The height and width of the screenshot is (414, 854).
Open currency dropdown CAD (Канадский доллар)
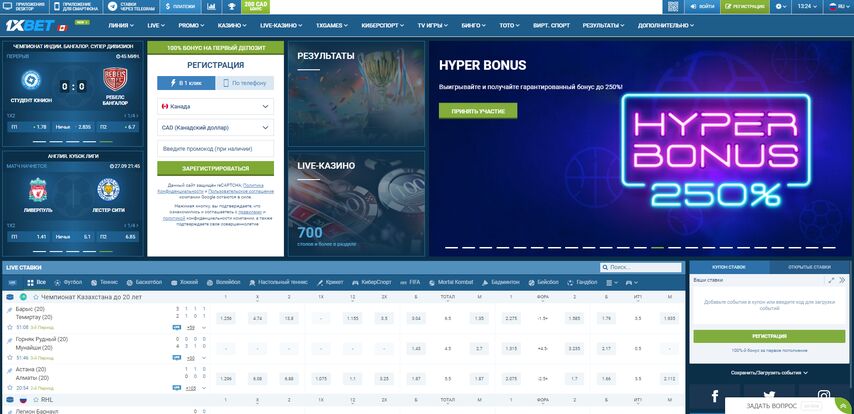coord(216,127)
